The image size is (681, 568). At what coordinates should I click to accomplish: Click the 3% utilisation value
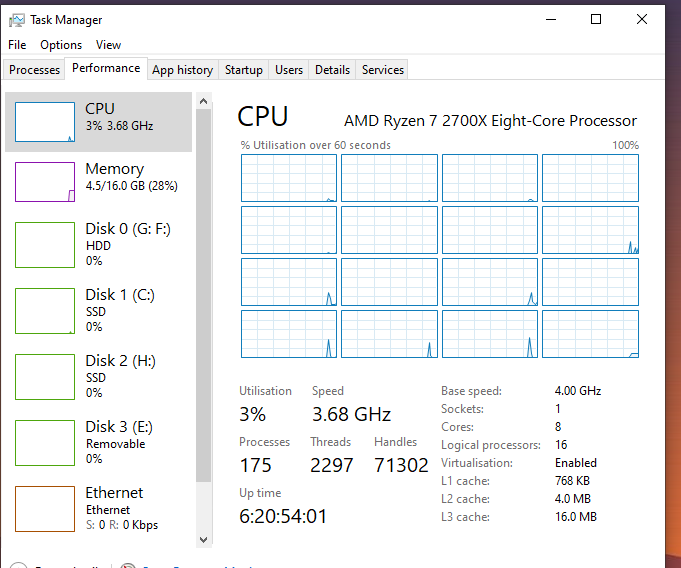(252, 414)
